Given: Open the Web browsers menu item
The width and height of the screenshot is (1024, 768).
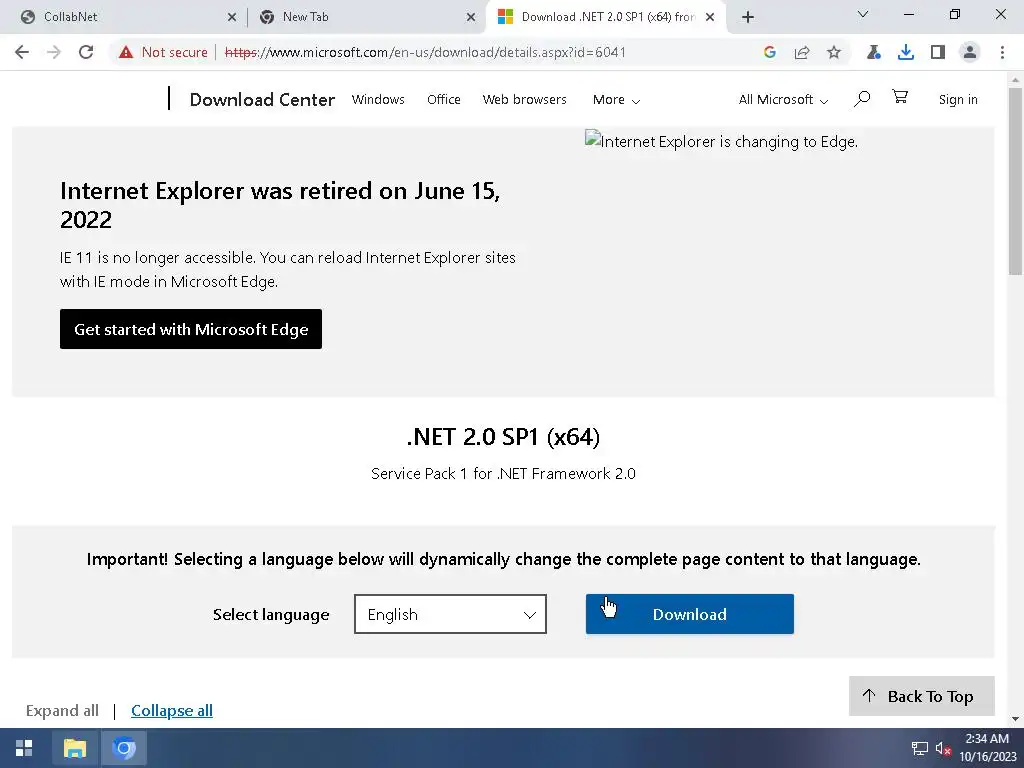Looking at the screenshot, I should [524, 100].
